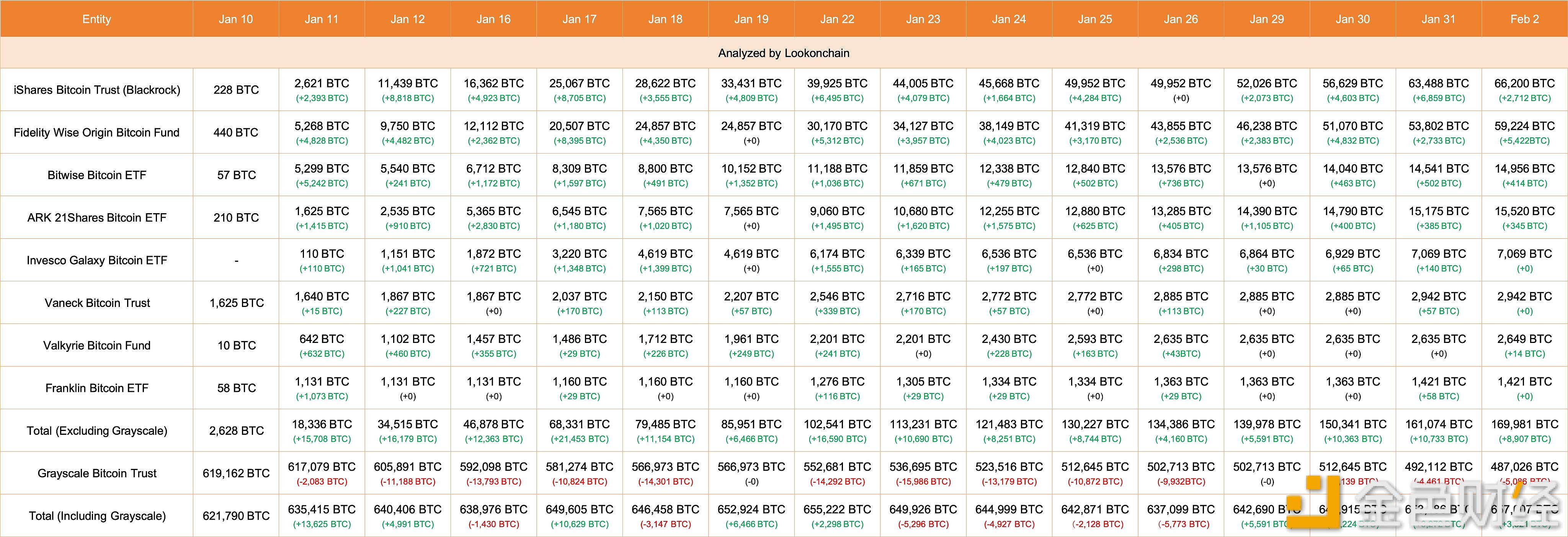The width and height of the screenshot is (1568, 537).
Task: Select the 25,067 BTC iShares Jan 17 cell
Action: [580, 90]
